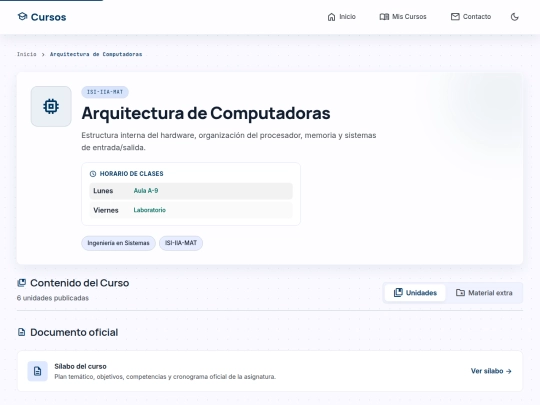Click the Plan temático description text

point(165,377)
